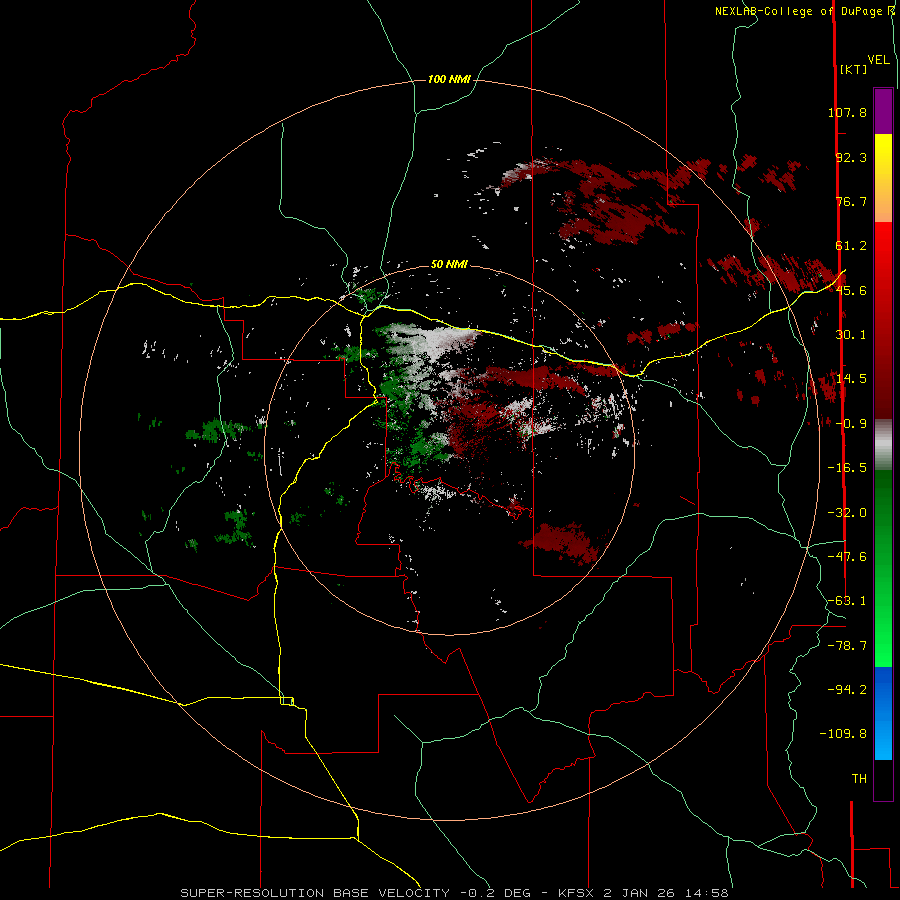Image resolution: width=900 pixels, height=900 pixels.
Task: Click the KFSX station identifier
Action: [578, 893]
